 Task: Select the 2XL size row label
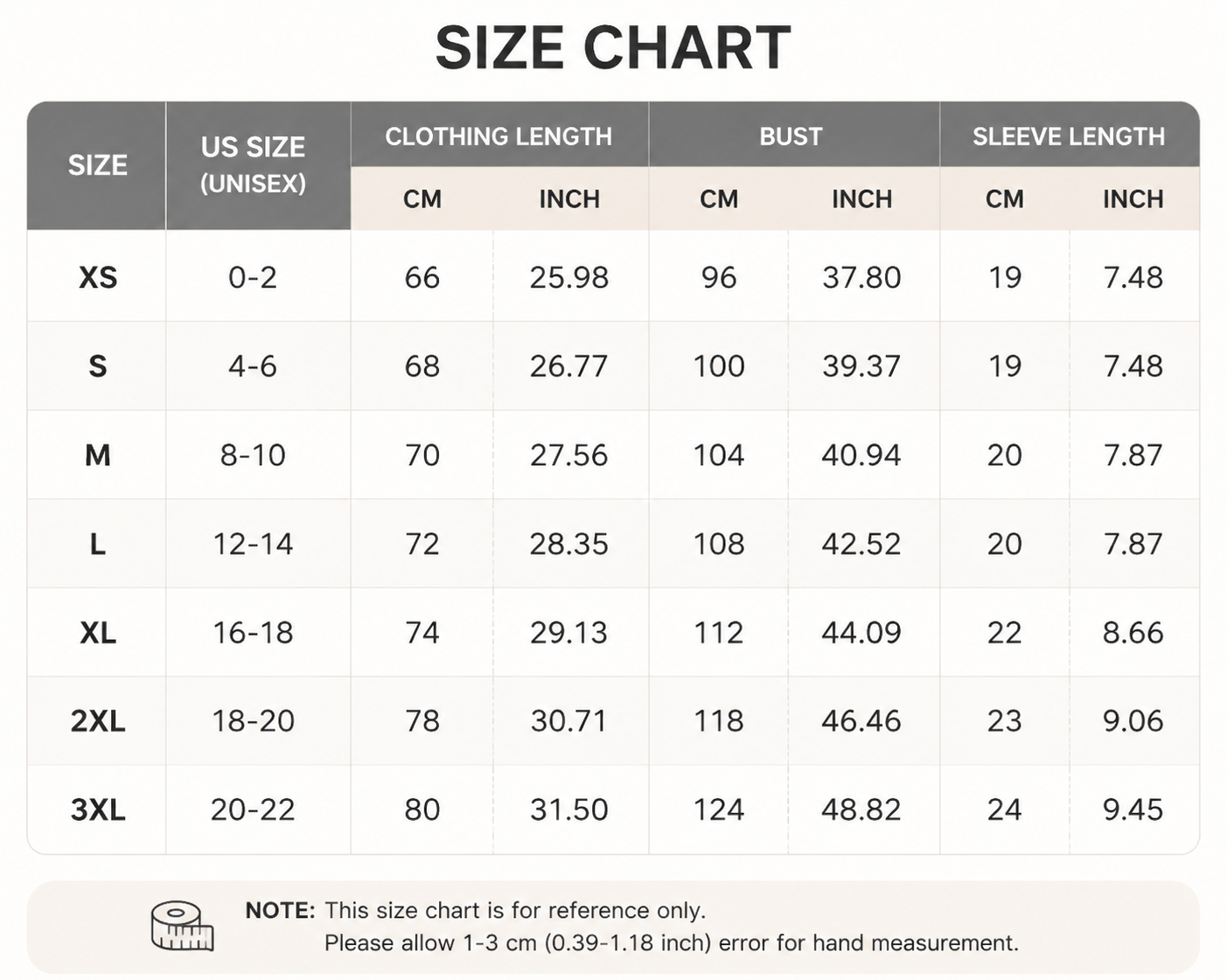98,721
